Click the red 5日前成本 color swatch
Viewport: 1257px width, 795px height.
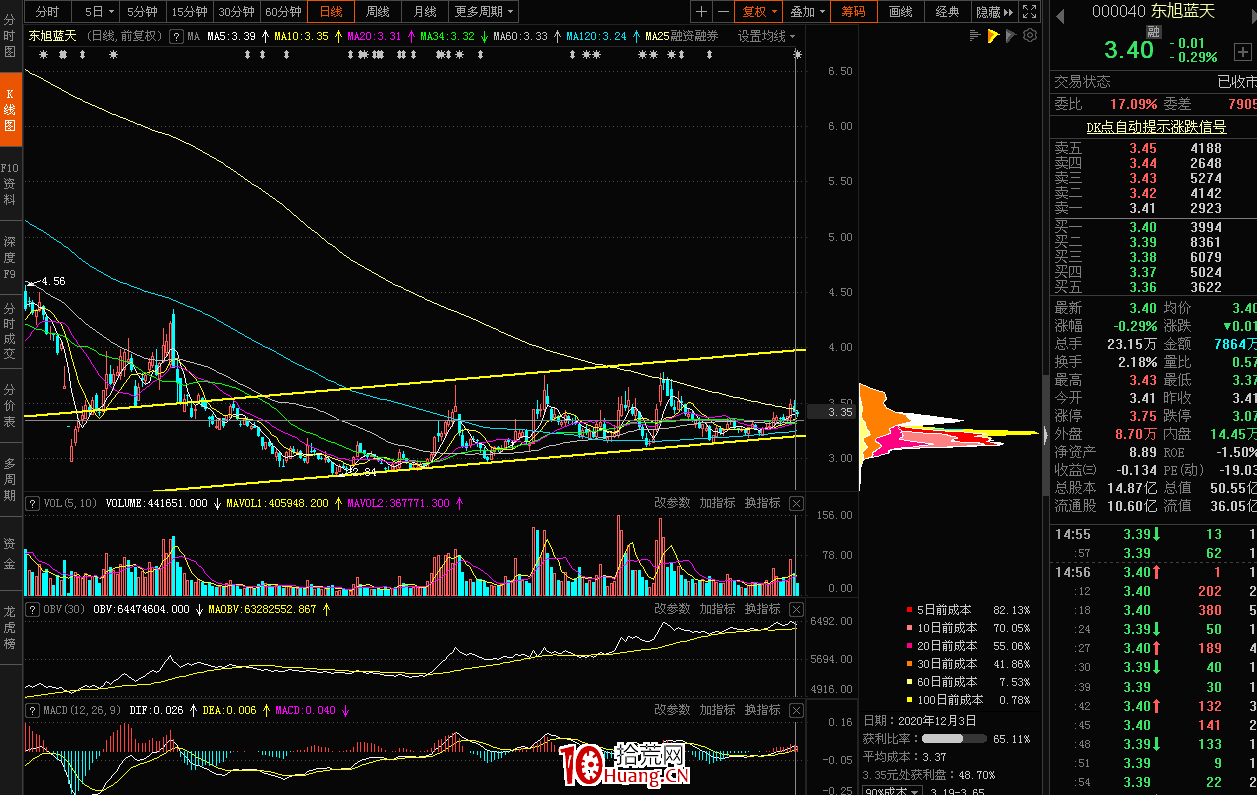pos(908,610)
